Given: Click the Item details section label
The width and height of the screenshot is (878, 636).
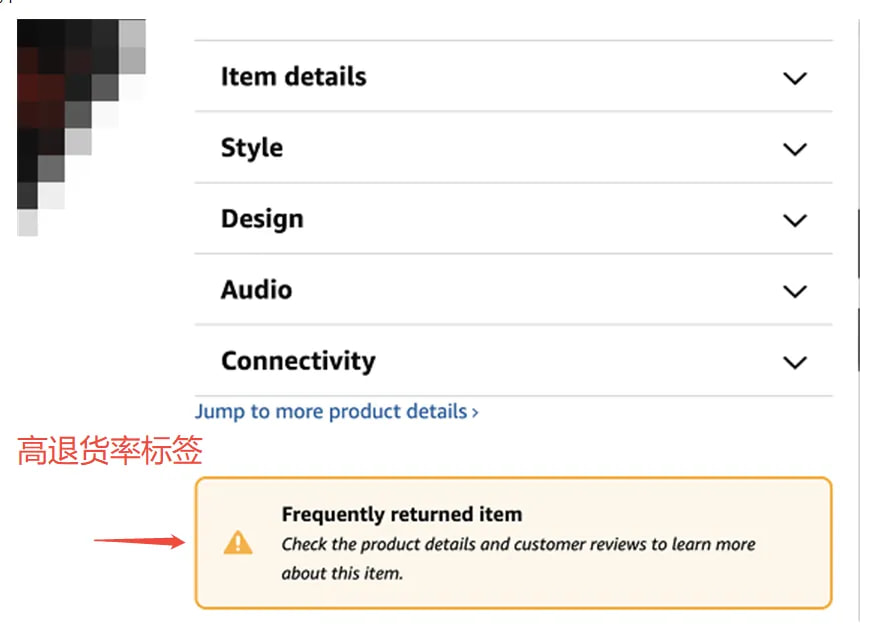Looking at the screenshot, I should (293, 76).
